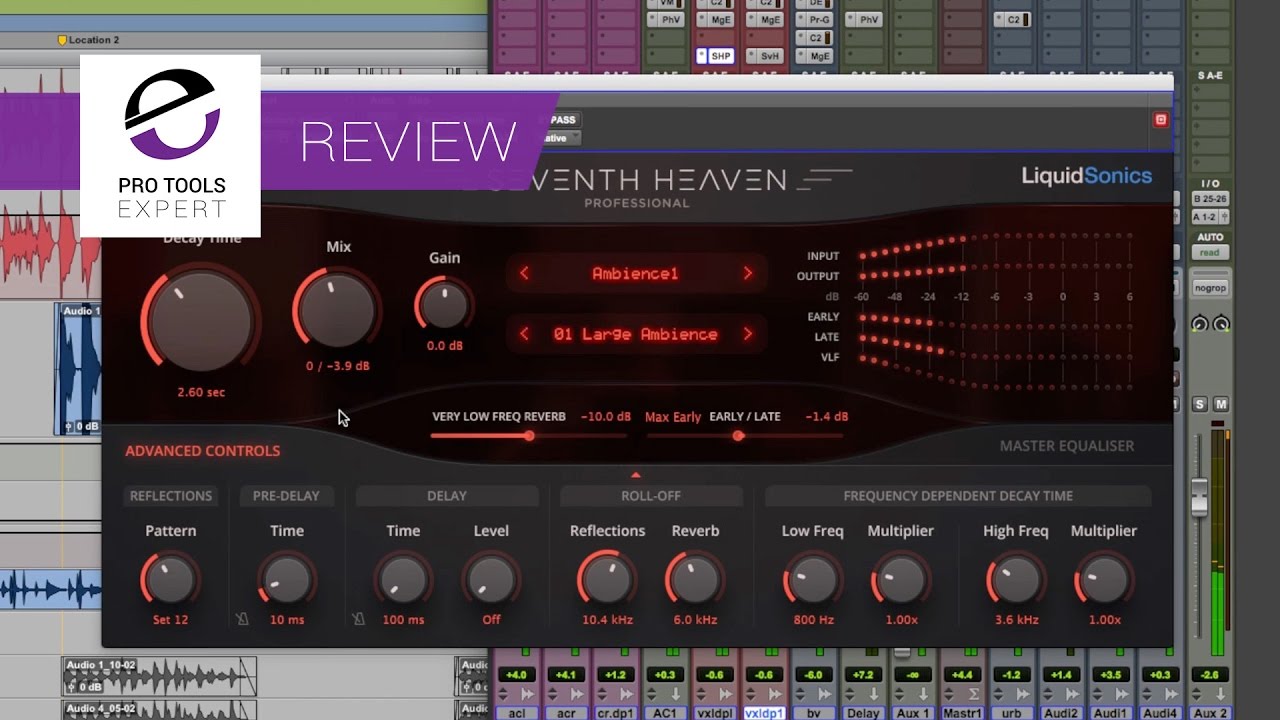Viewport: 1280px width, 720px height.
Task: Open the Native plugin format dropdown
Action: [x=561, y=138]
